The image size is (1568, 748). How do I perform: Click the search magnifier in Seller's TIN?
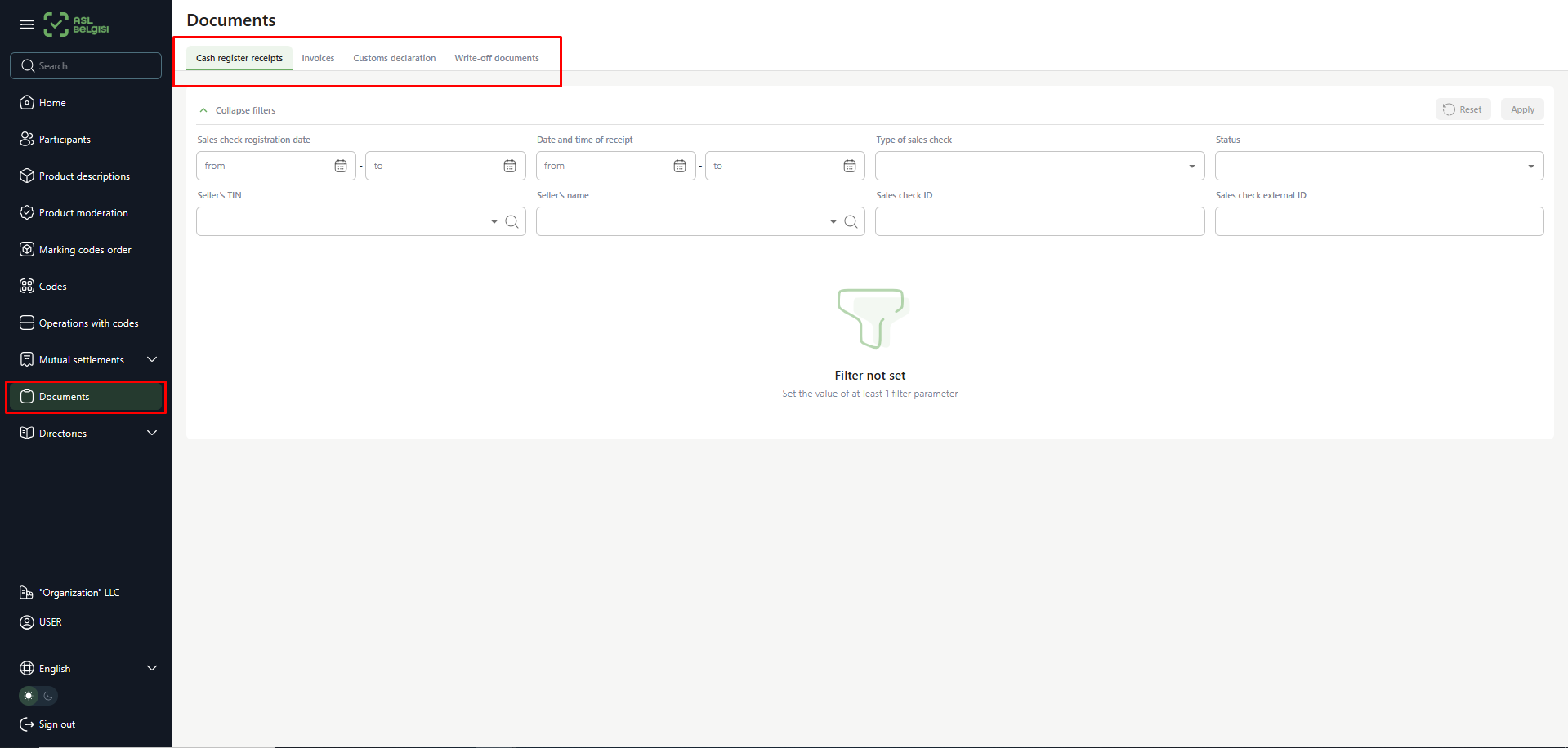[511, 221]
